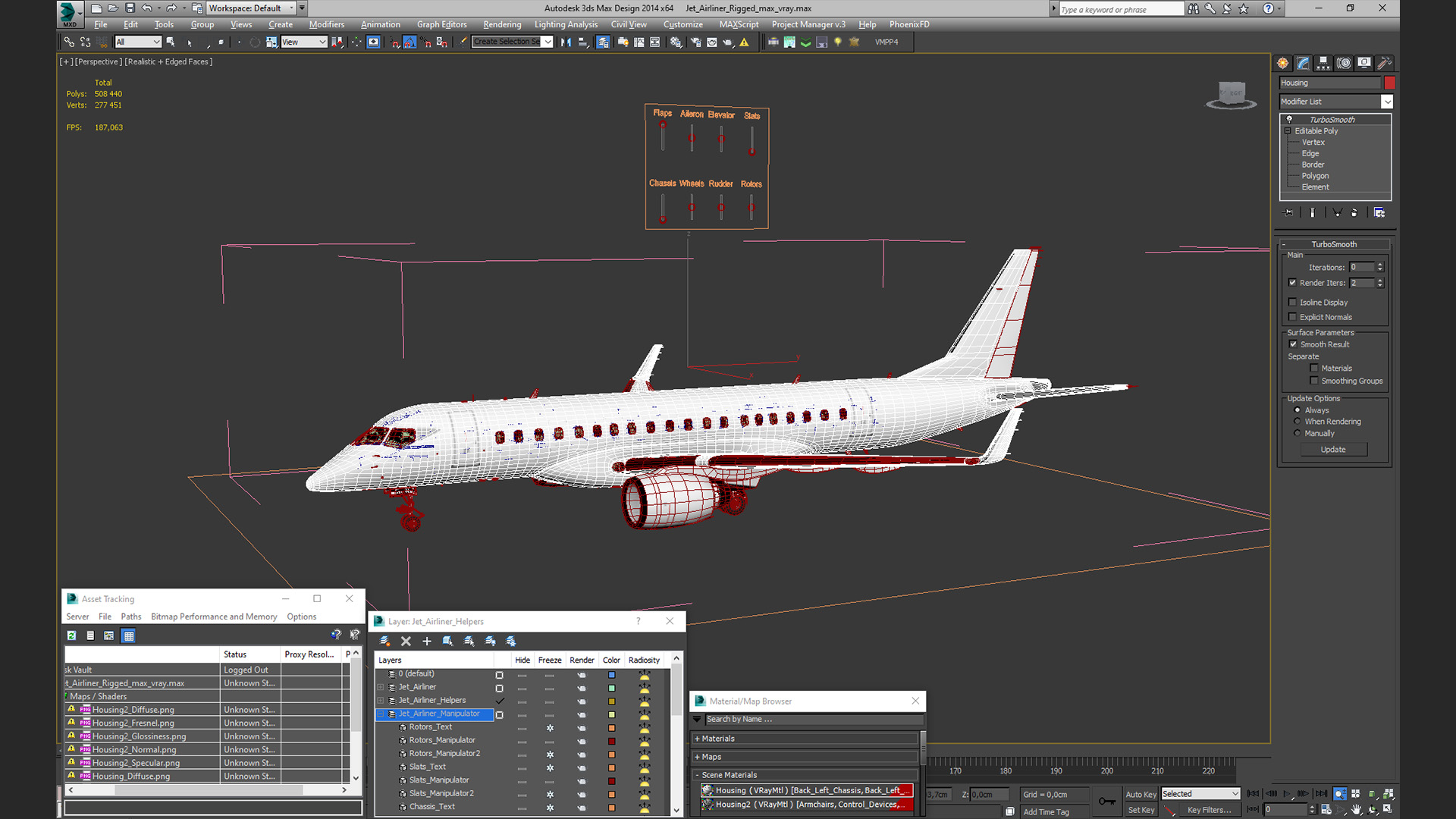
Task: Open the Modify command panel tab
Action: click(1303, 63)
